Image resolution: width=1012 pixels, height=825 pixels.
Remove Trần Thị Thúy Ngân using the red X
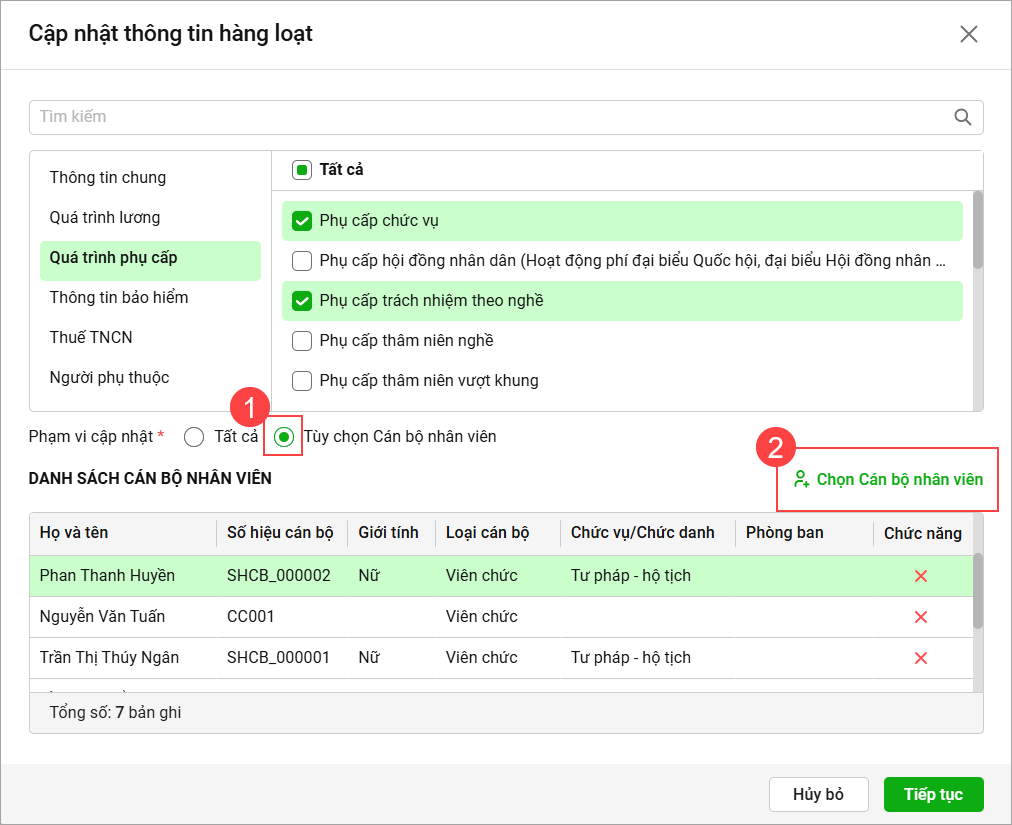click(x=921, y=658)
